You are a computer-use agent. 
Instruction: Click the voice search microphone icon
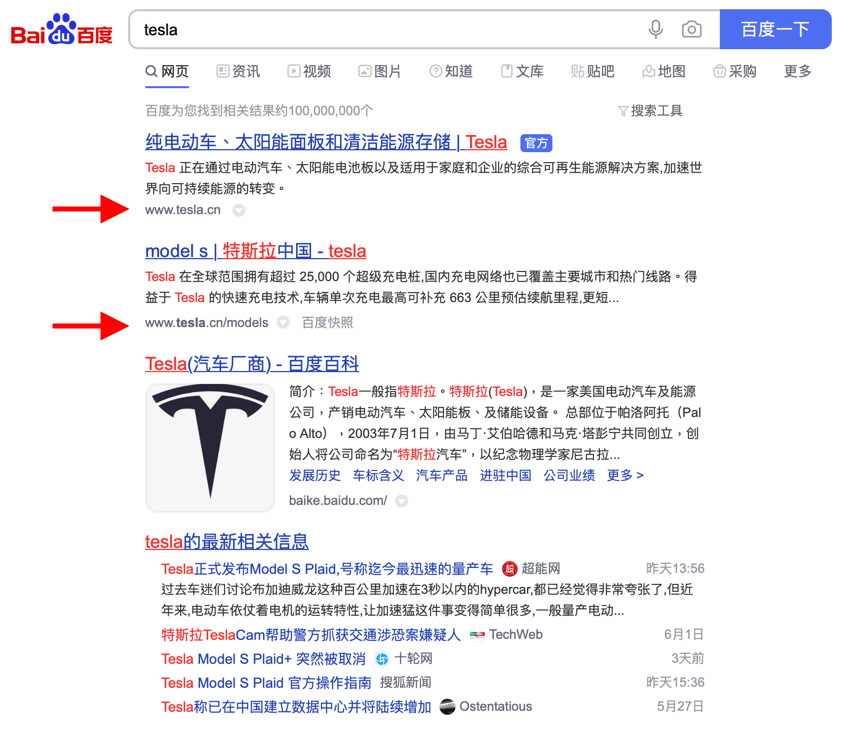655,30
